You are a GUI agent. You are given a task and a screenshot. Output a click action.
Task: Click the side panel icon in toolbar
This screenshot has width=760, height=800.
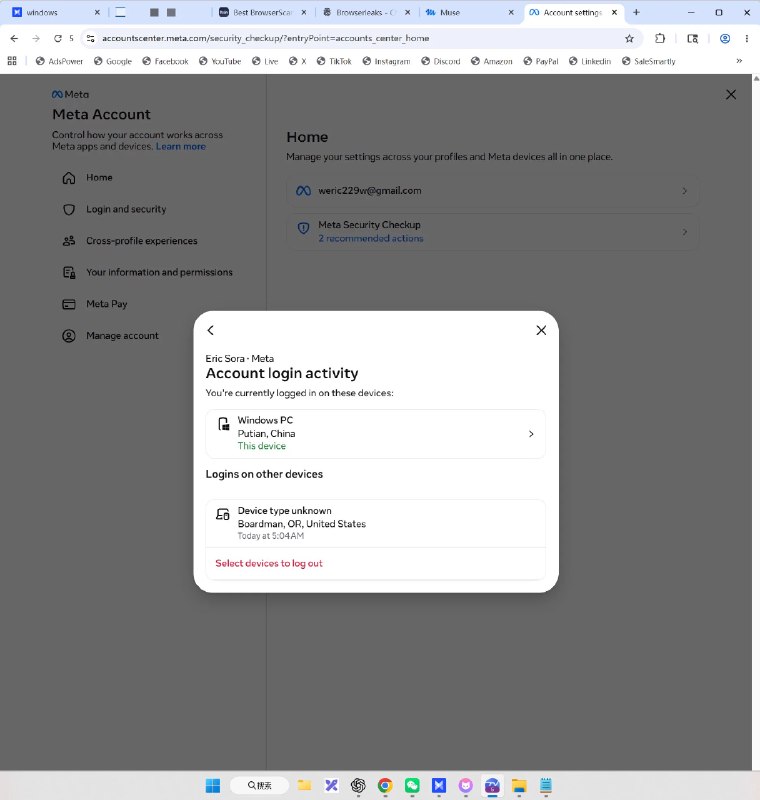click(x=692, y=38)
